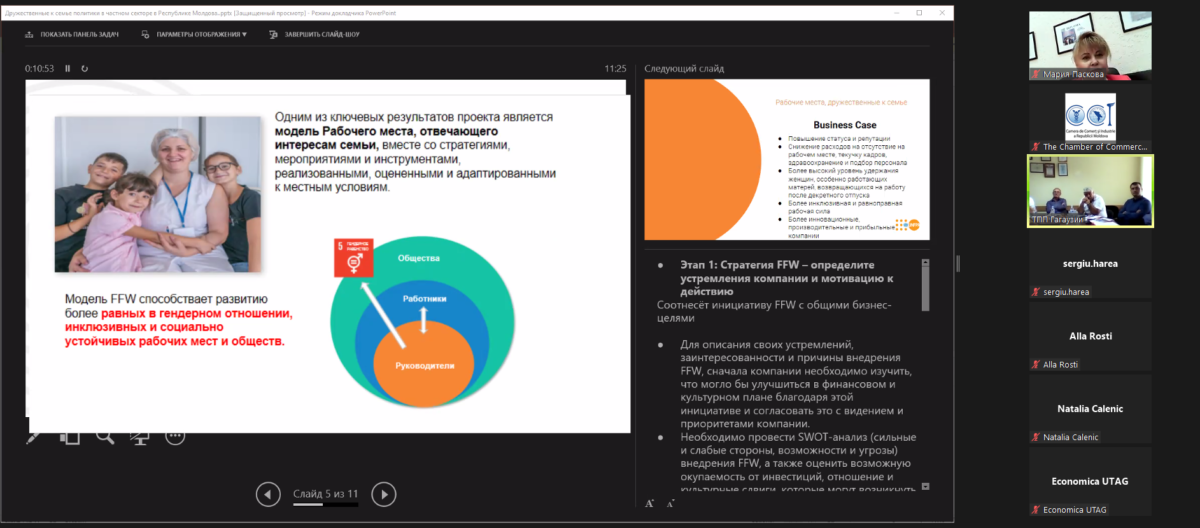Click the current clock time 11:25

615,68
